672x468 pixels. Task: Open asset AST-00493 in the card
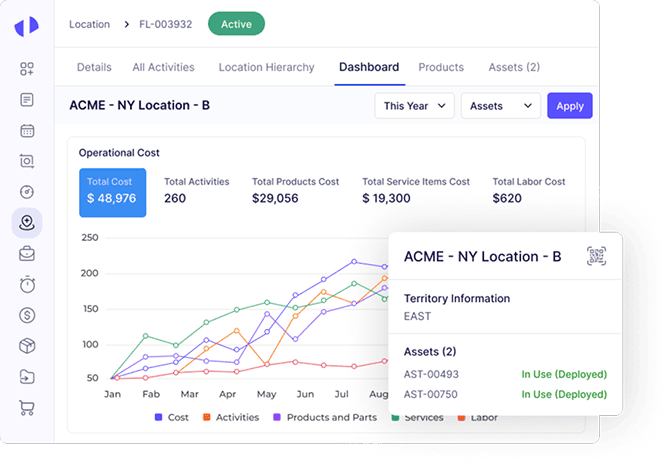[431, 374]
